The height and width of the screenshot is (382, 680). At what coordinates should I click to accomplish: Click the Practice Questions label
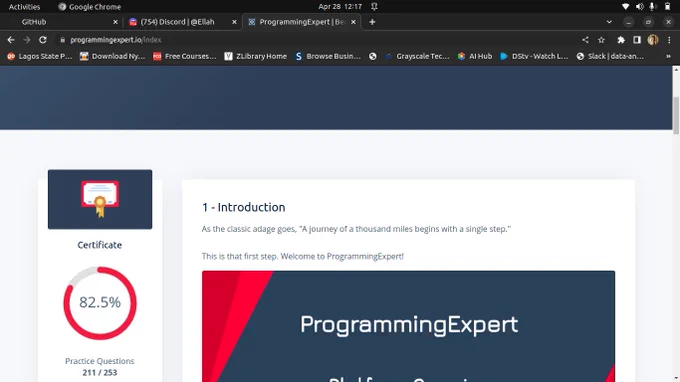[x=100, y=361]
